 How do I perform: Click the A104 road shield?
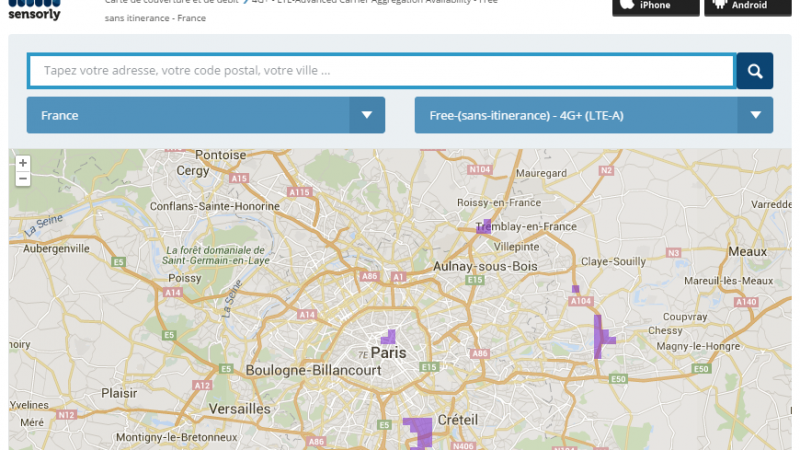click(x=581, y=301)
